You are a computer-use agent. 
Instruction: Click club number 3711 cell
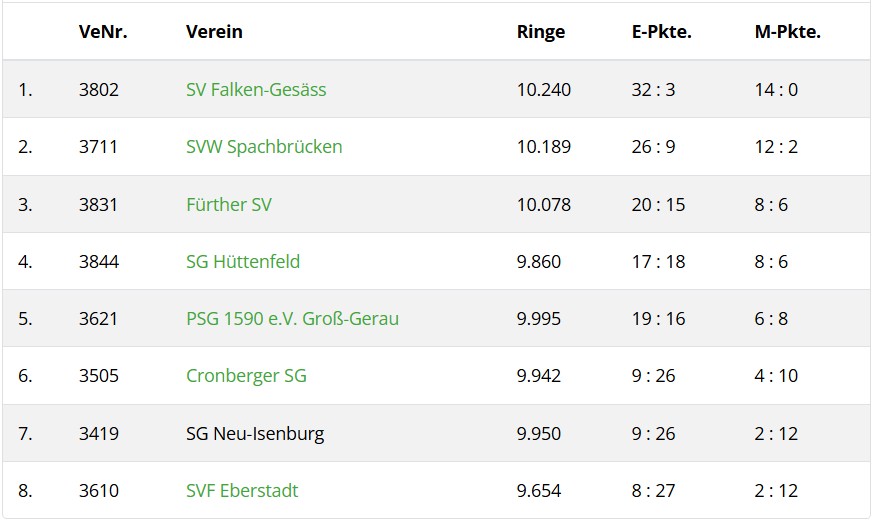[98, 147]
